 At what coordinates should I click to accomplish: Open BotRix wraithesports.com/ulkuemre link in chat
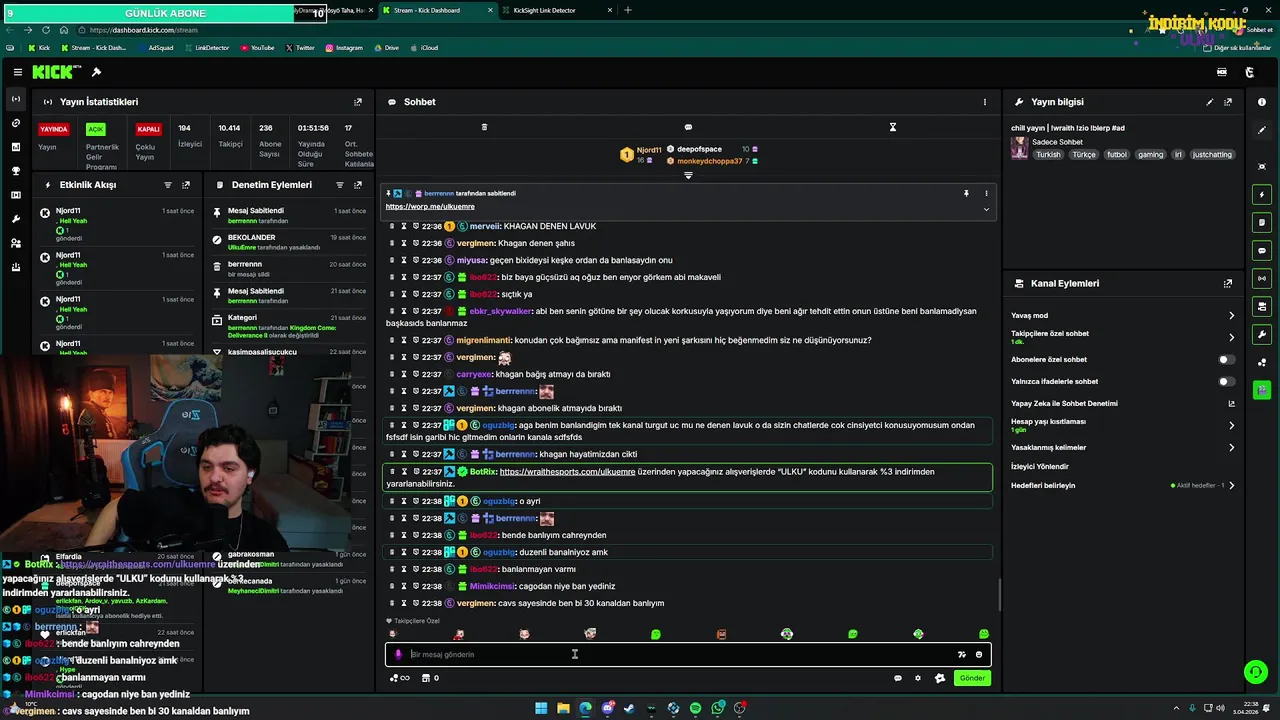[567, 472]
